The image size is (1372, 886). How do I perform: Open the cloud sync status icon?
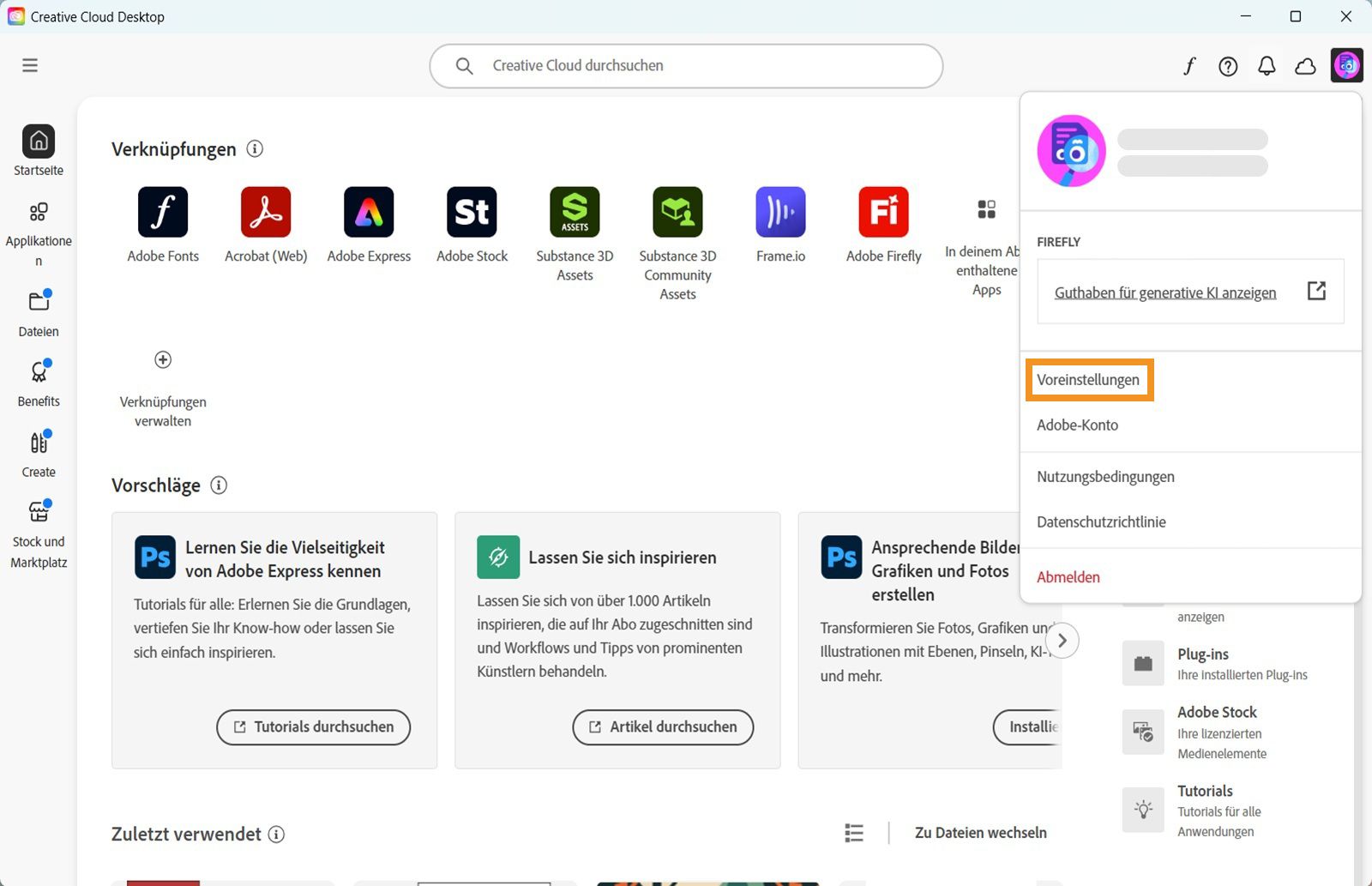tap(1305, 66)
